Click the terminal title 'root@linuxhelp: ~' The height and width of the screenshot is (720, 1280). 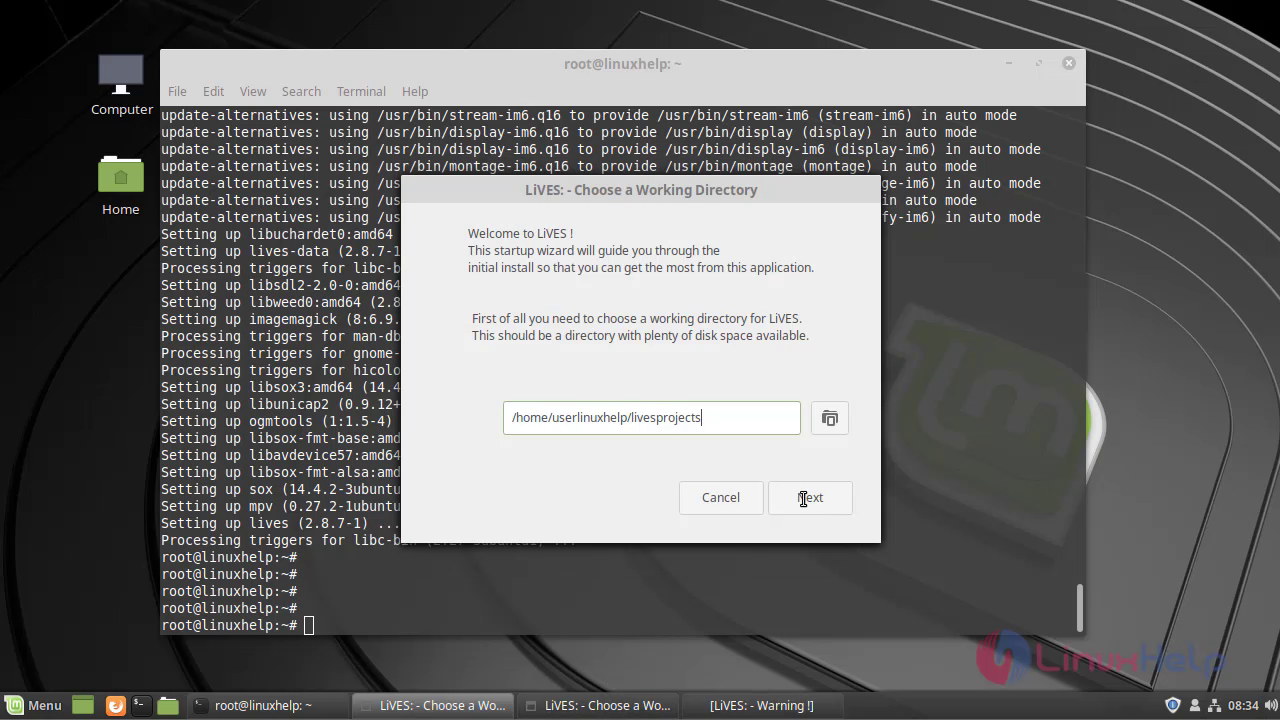pos(622,64)
